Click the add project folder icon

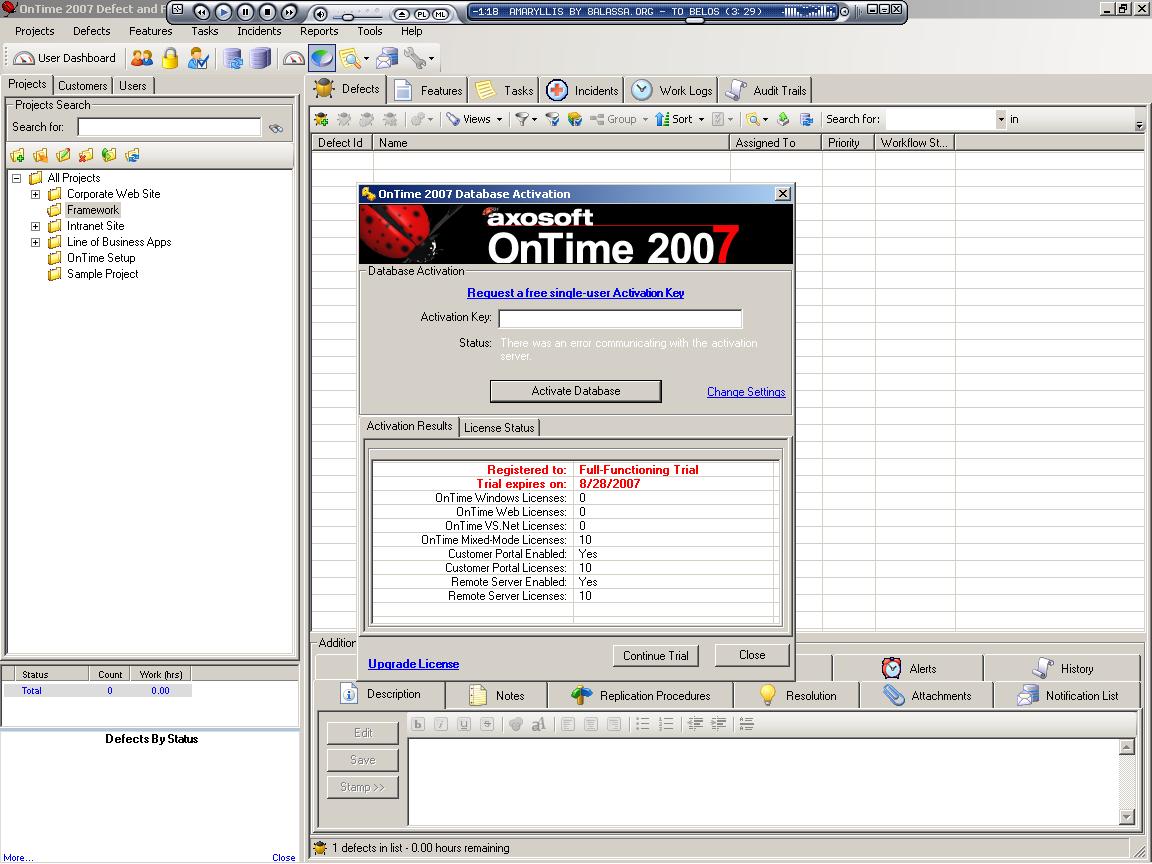click(17, 155)
